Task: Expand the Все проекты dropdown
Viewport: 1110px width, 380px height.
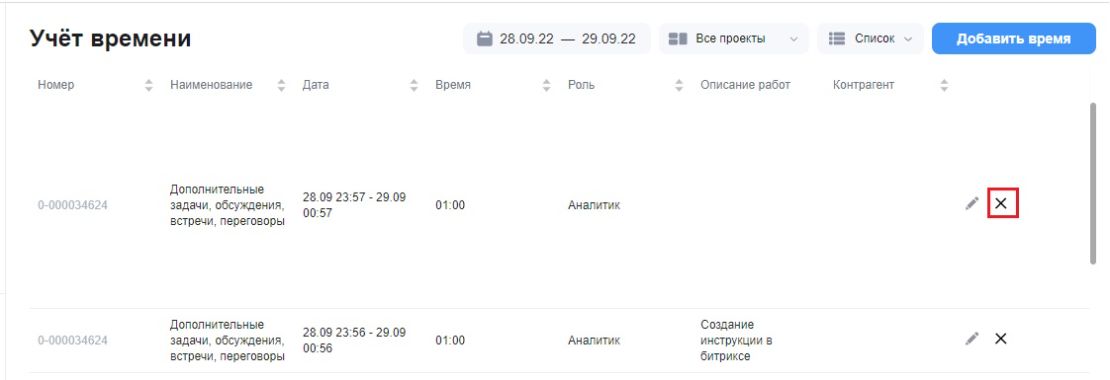Action: (733, 38)
